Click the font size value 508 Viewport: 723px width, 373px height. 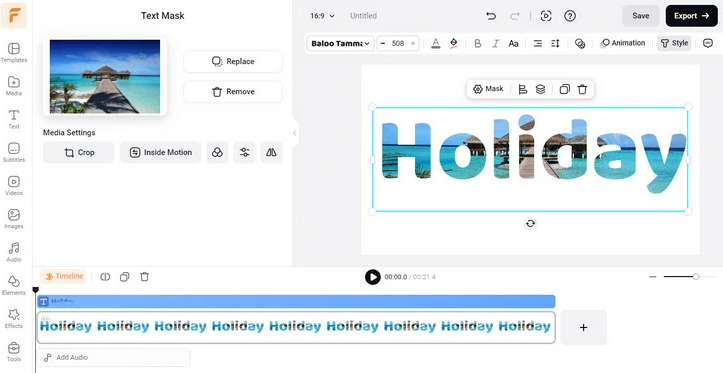click(398, 43)
